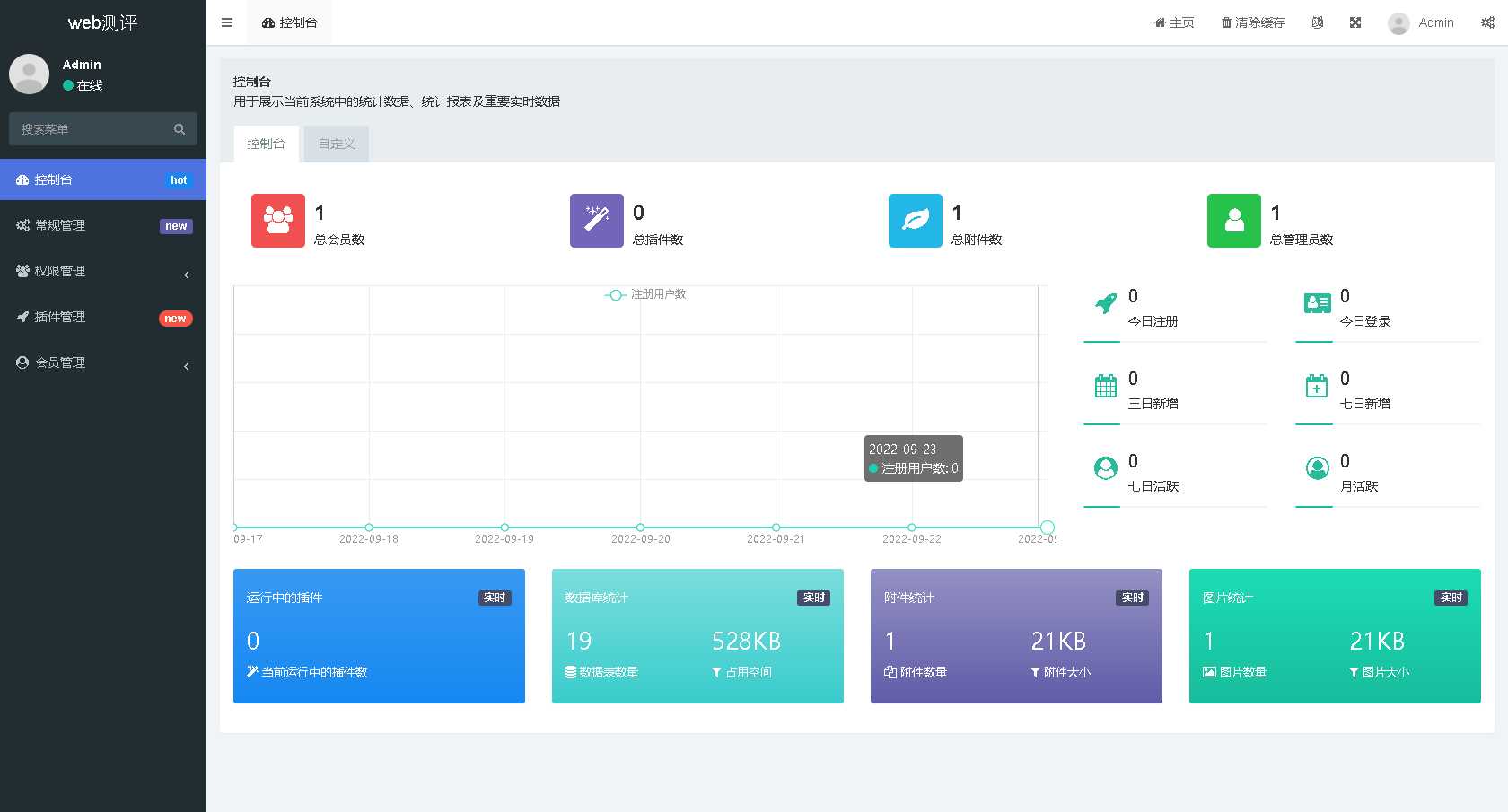Switch to the 自定义 tab

337,144
